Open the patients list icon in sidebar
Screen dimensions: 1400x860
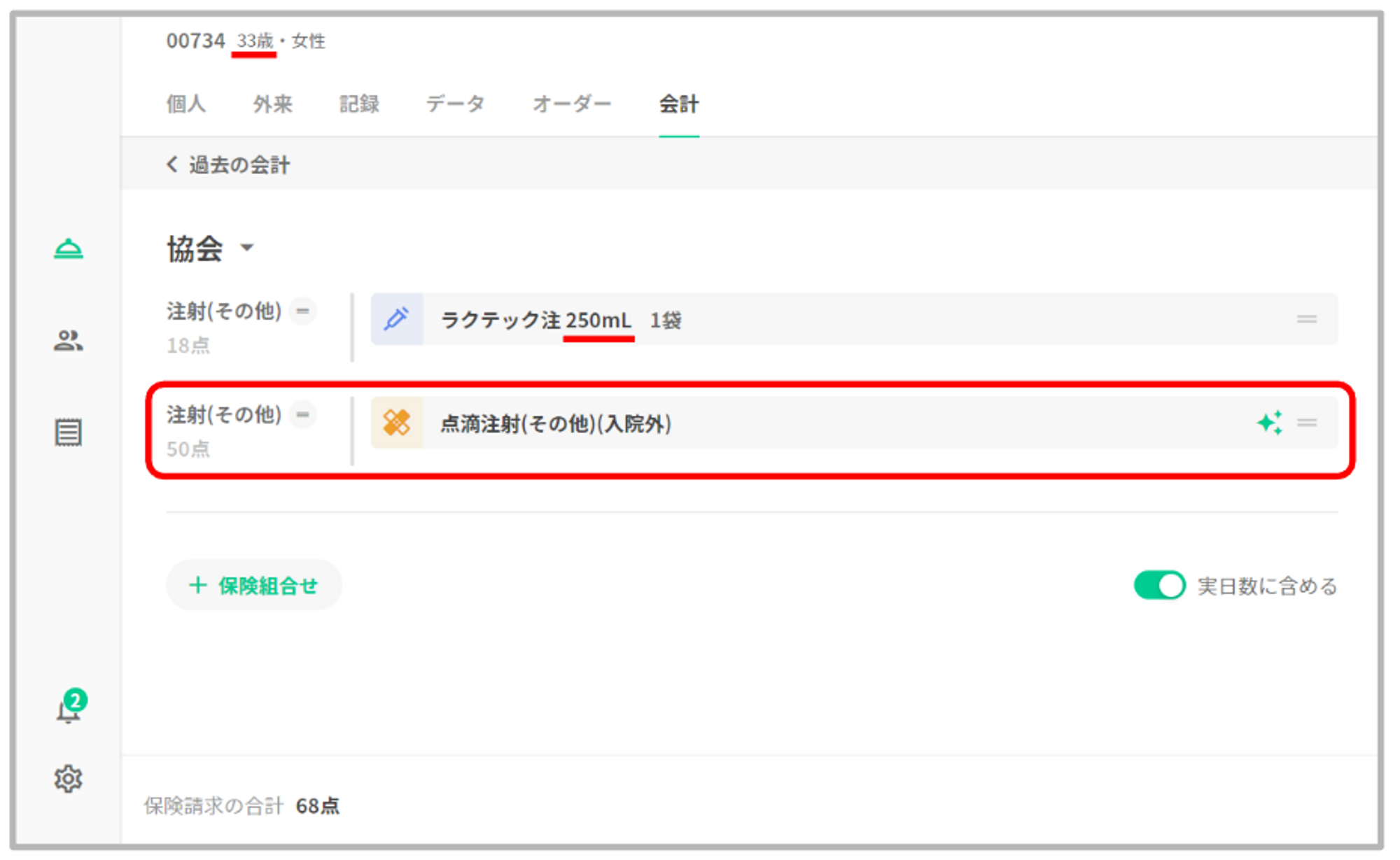[69, 341]
